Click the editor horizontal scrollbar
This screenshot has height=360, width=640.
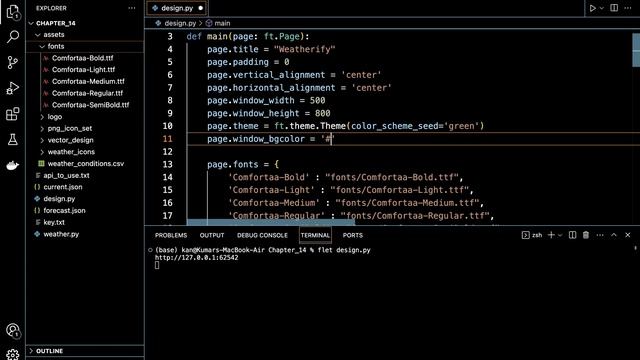pos(271,222)
